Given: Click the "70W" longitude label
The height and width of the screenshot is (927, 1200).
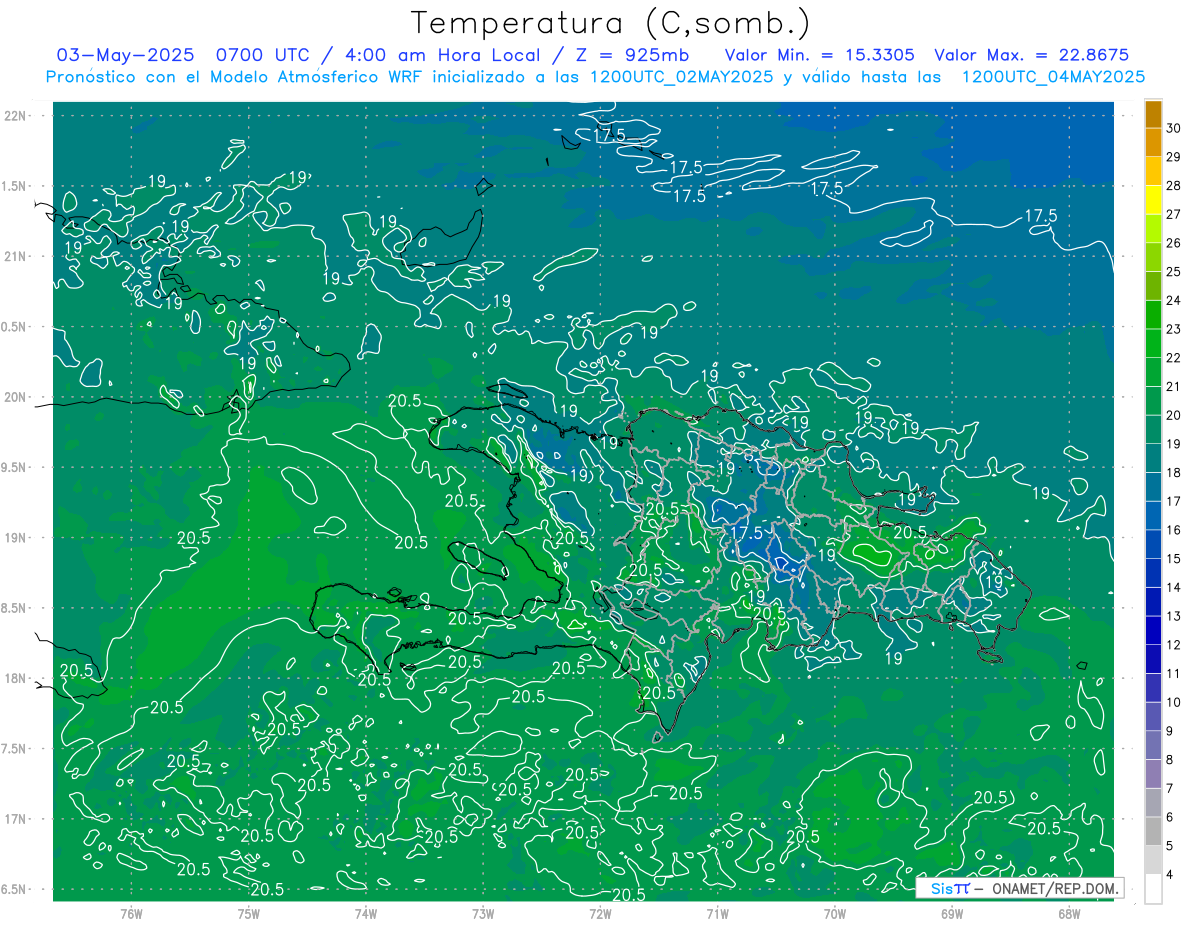Looking at the screenshot, I should pos(834,913).
